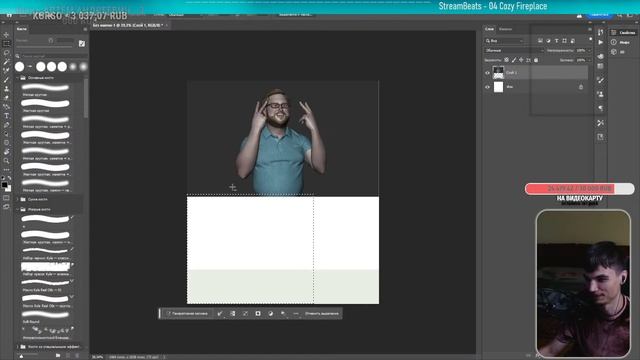The height and width of the screenshot is (360, 640).
Task: Collapse the first brush folder group
Action: 18,78
